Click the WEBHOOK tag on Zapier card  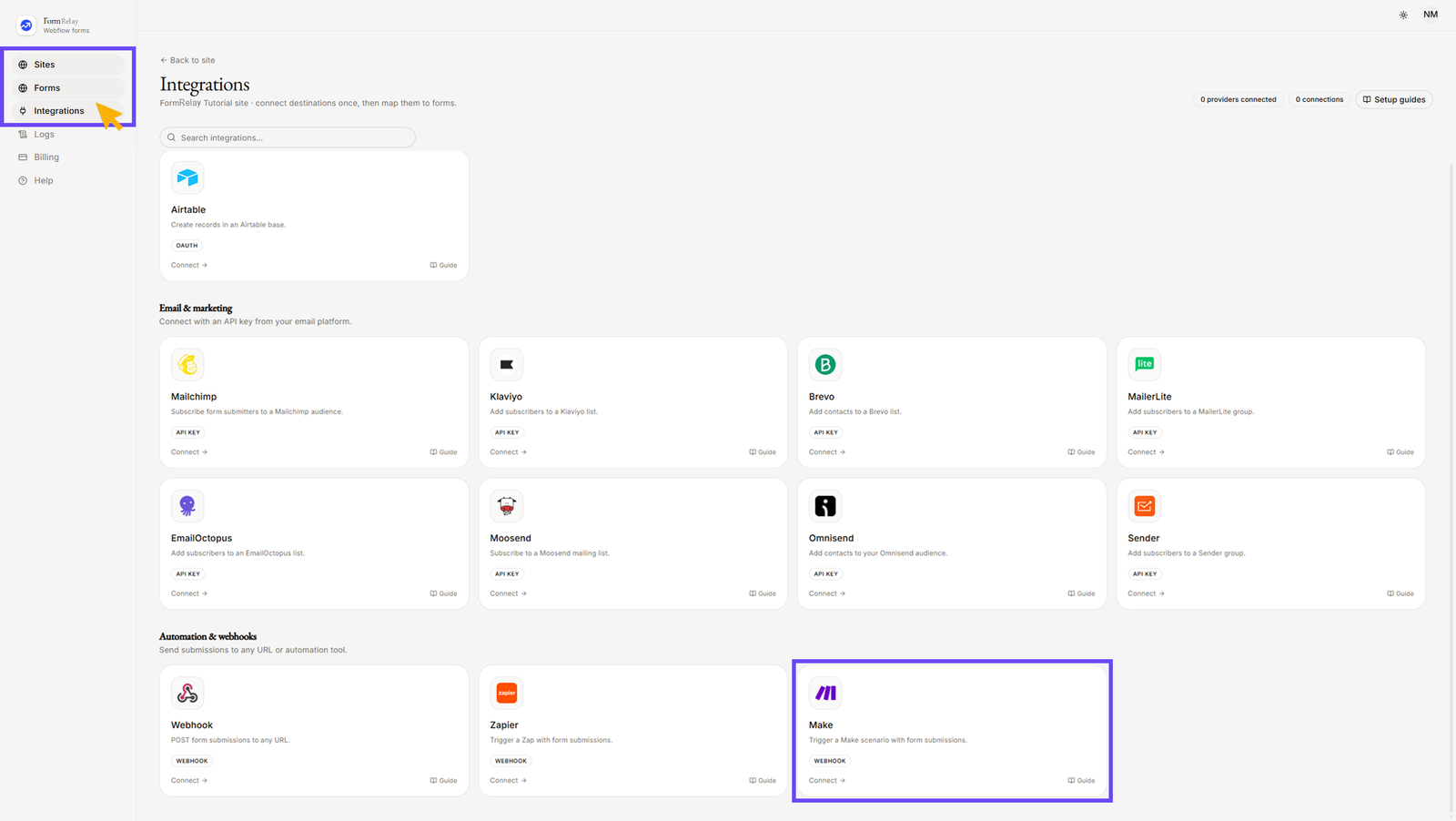click(x=511, y=761)
